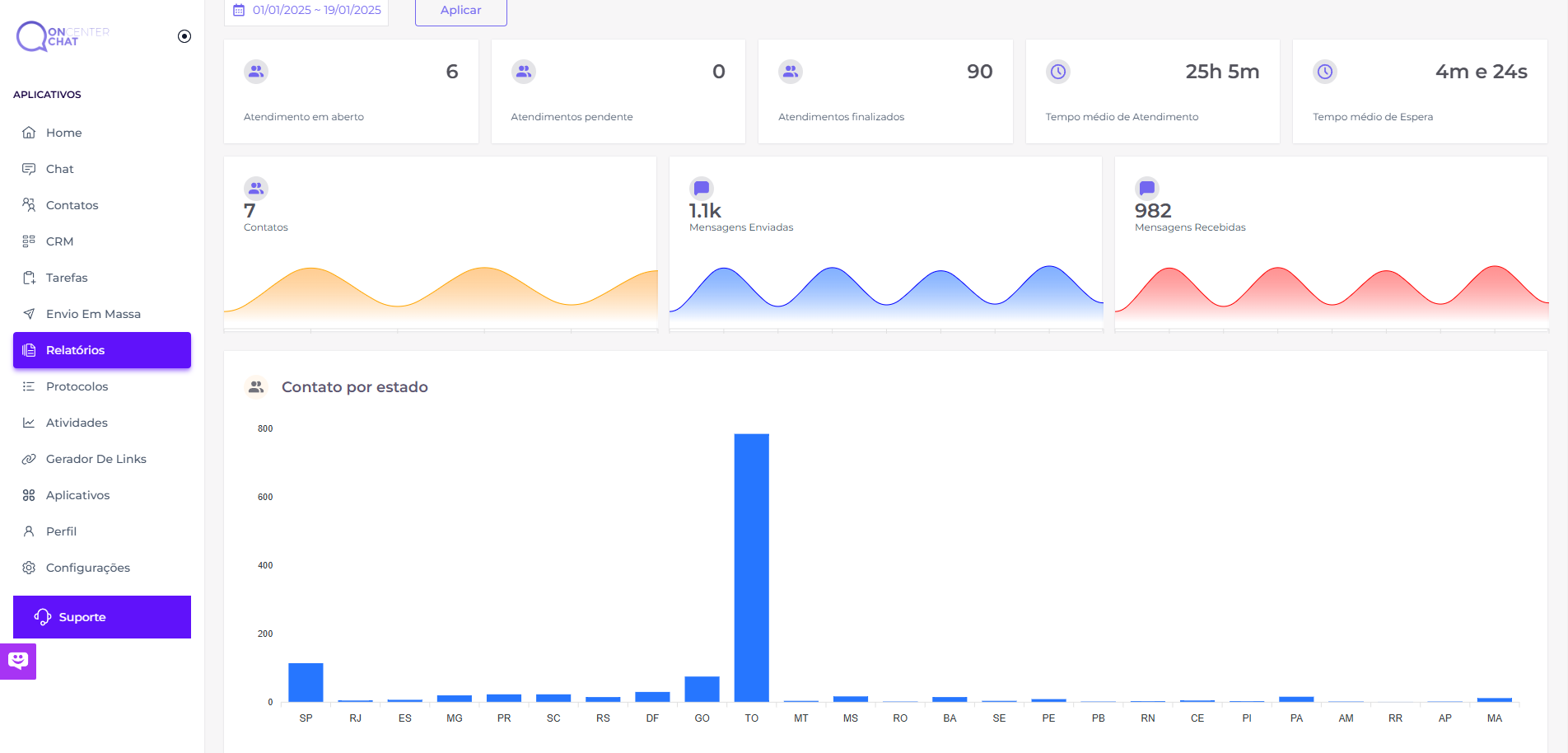
Task: Select Envio Em Massa paper-plane icon
Action: (x=29, y=314)
